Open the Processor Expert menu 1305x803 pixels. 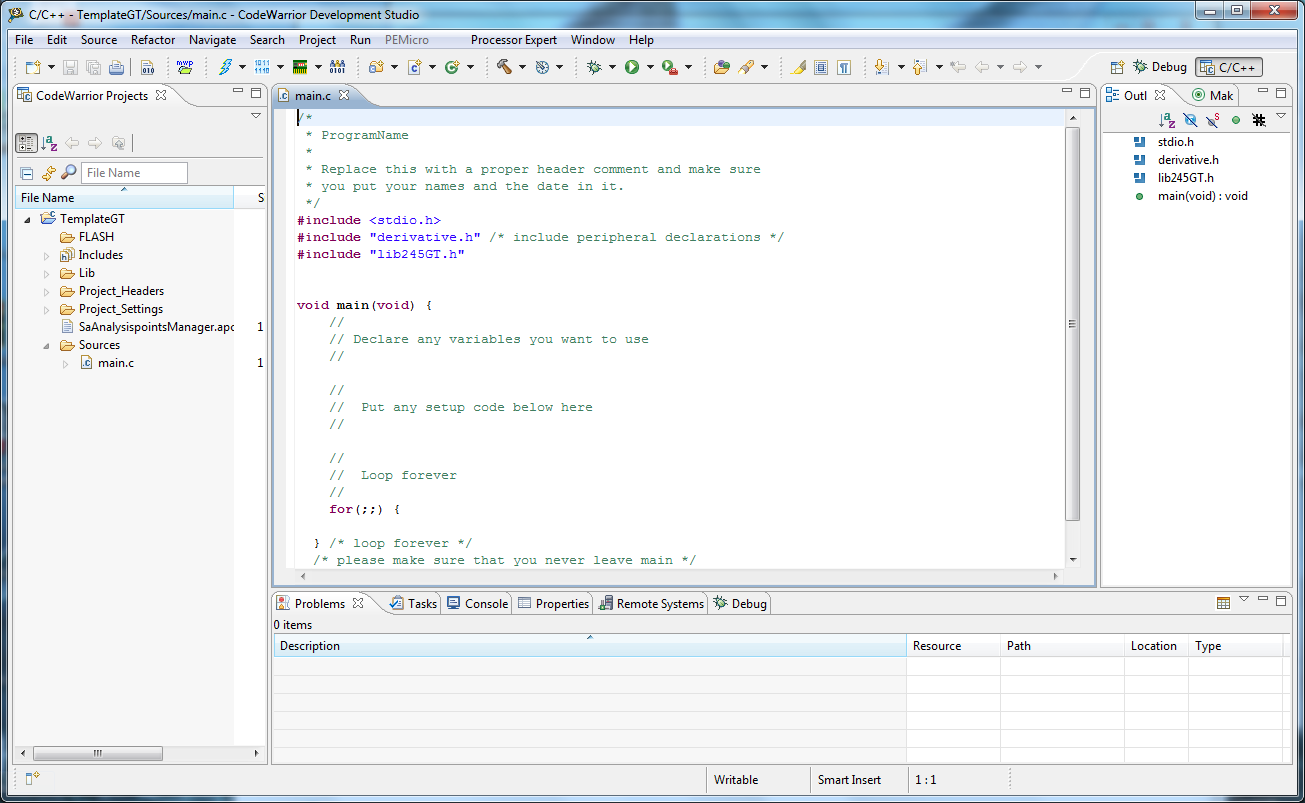click(513, 40)
